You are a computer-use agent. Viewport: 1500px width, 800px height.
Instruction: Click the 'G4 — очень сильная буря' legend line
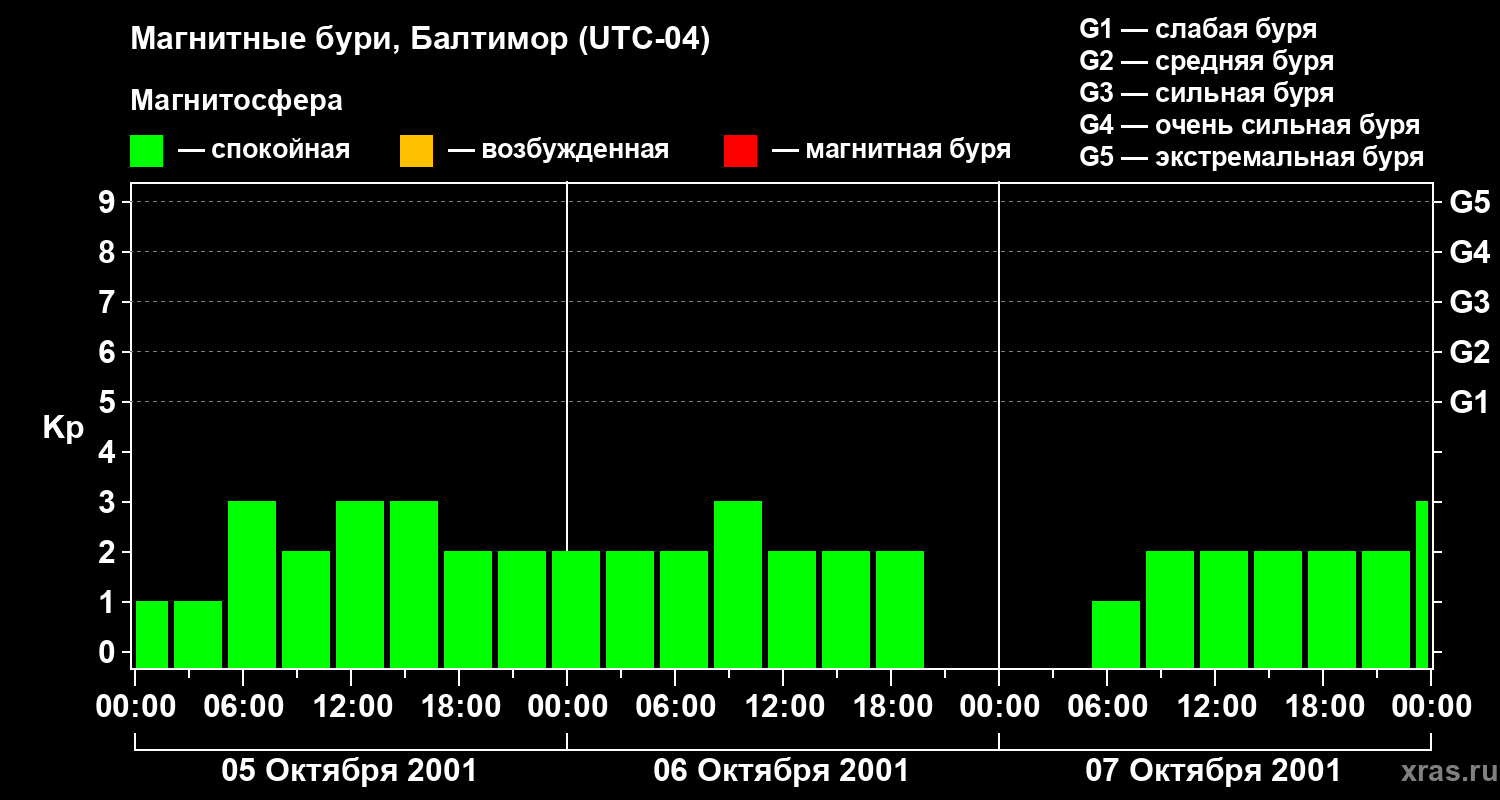coord(1250,125)
